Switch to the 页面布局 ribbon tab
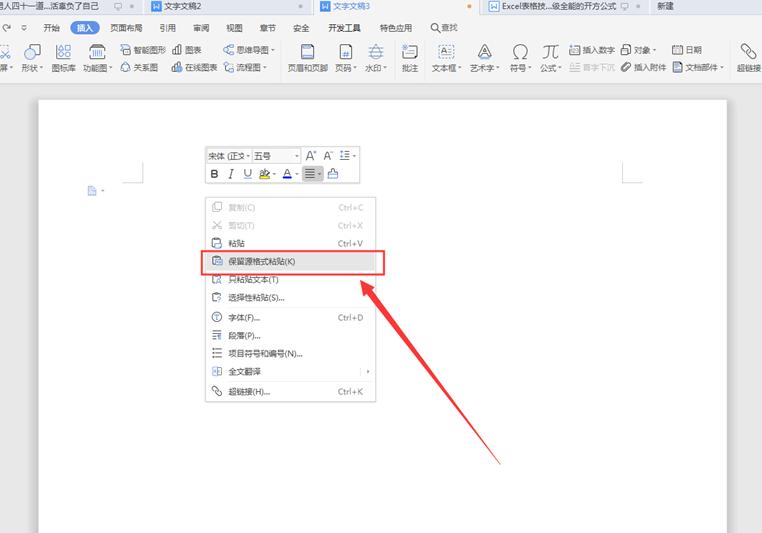 coord(126,28)
